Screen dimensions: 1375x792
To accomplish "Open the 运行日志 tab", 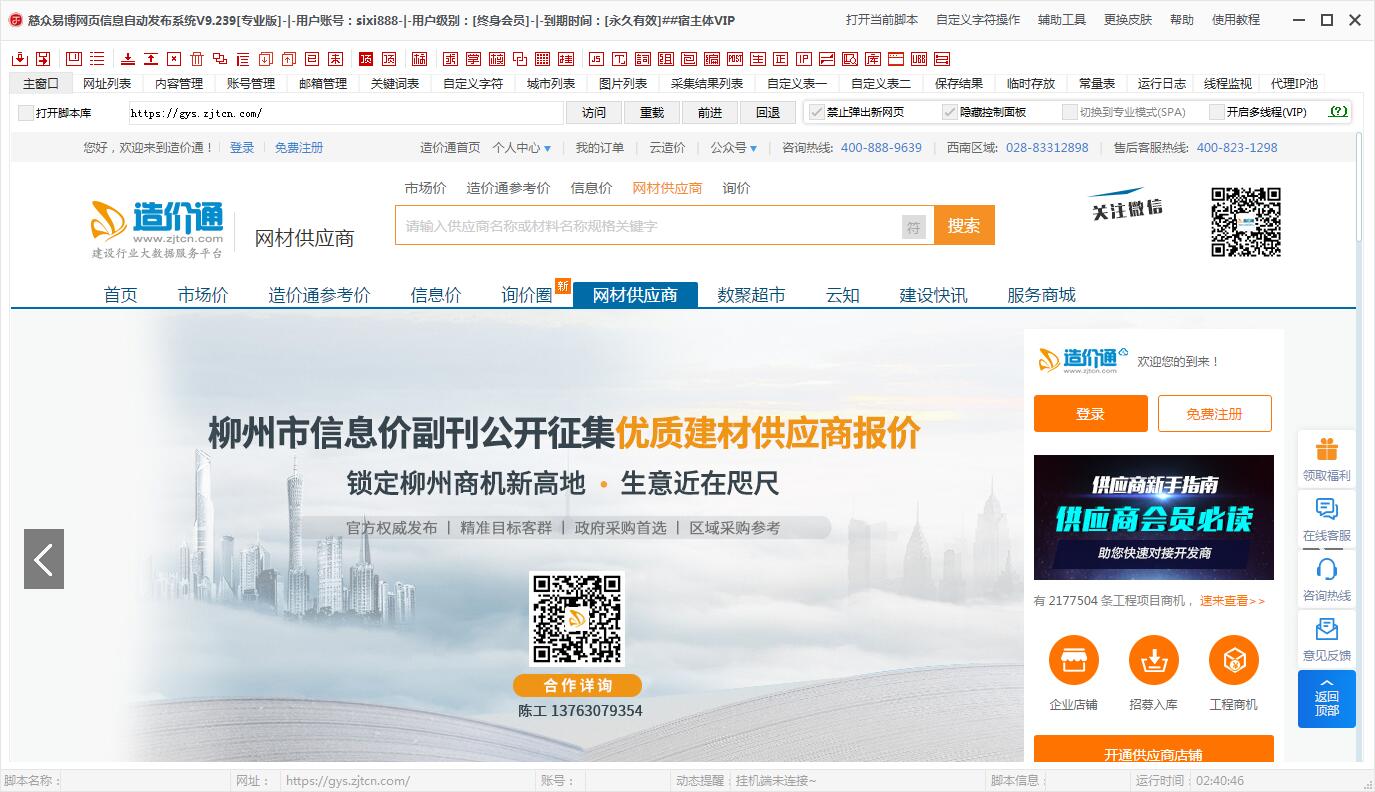I will [1161, 83].
